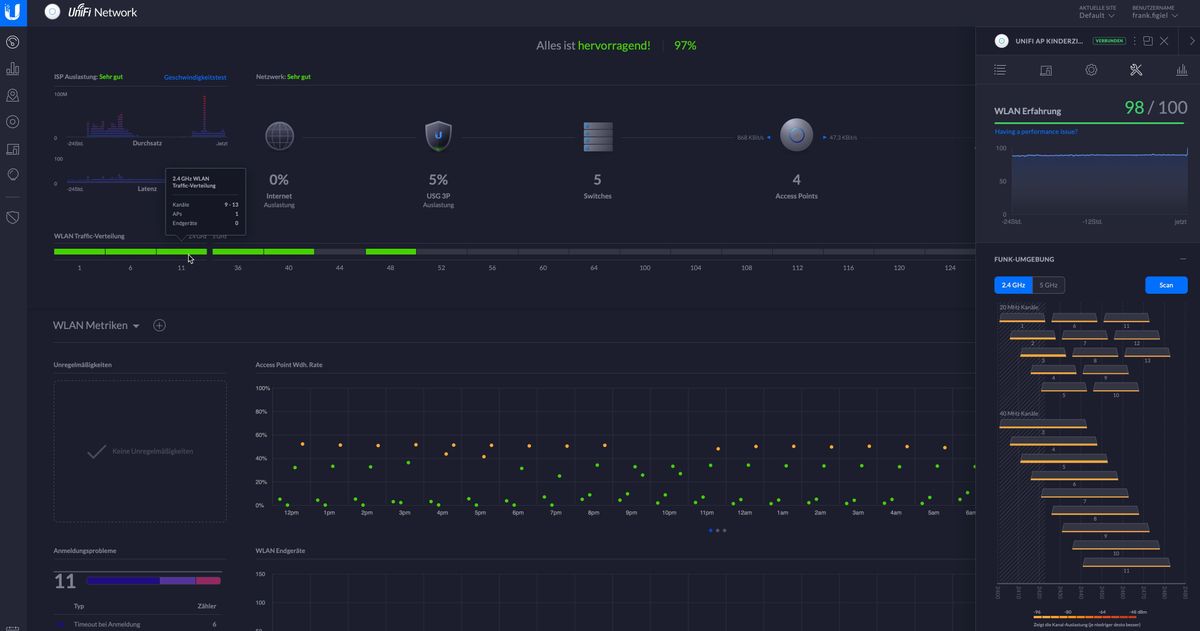Viewport: 1200px width, 631px height.
Task: Click the Verbunden status badge
Action: point(1108,41)
